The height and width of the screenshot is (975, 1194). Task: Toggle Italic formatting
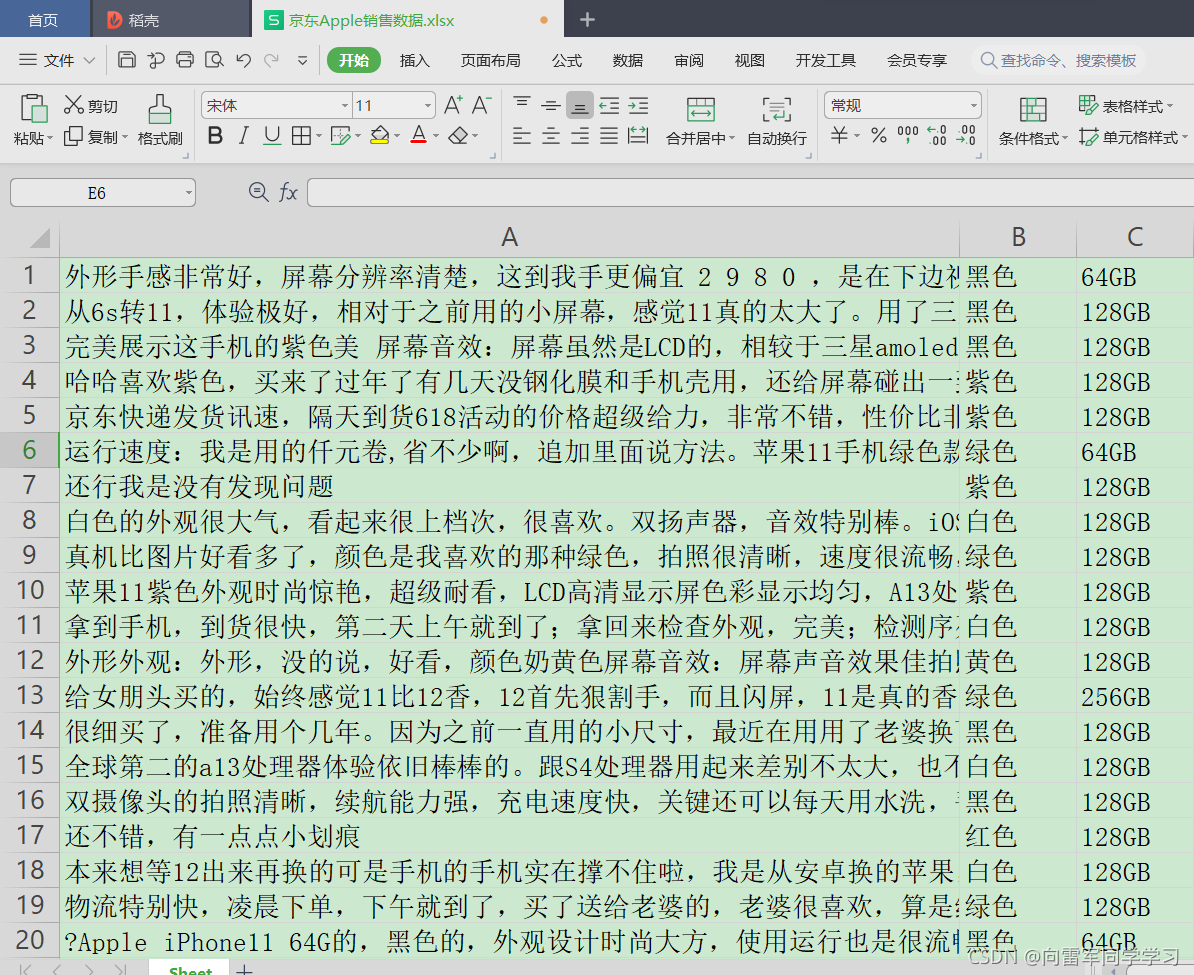pyautogui.click(x=244, y=136)
